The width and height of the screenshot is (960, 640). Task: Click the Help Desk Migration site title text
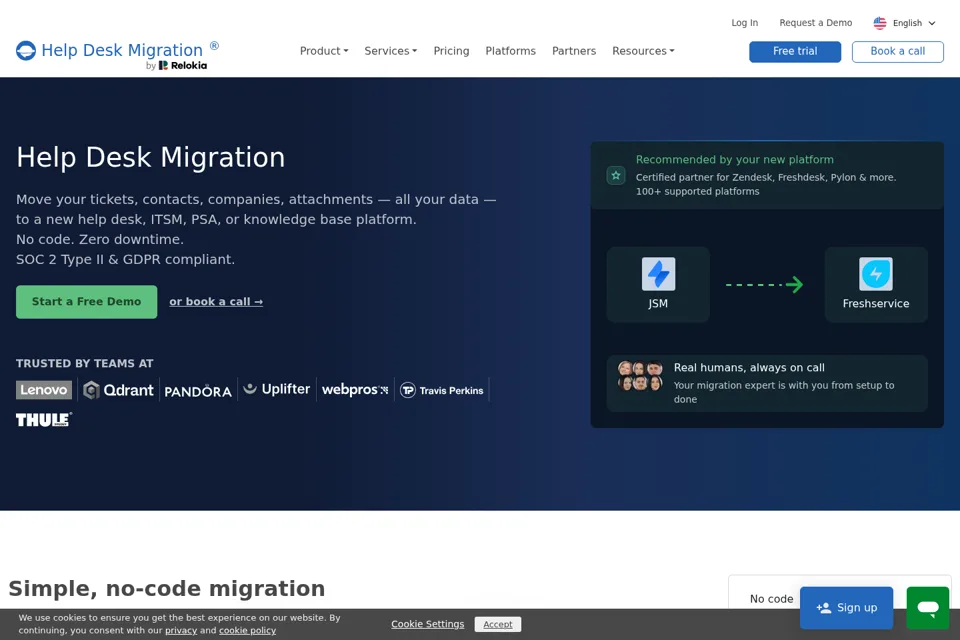tap(122, 50)
